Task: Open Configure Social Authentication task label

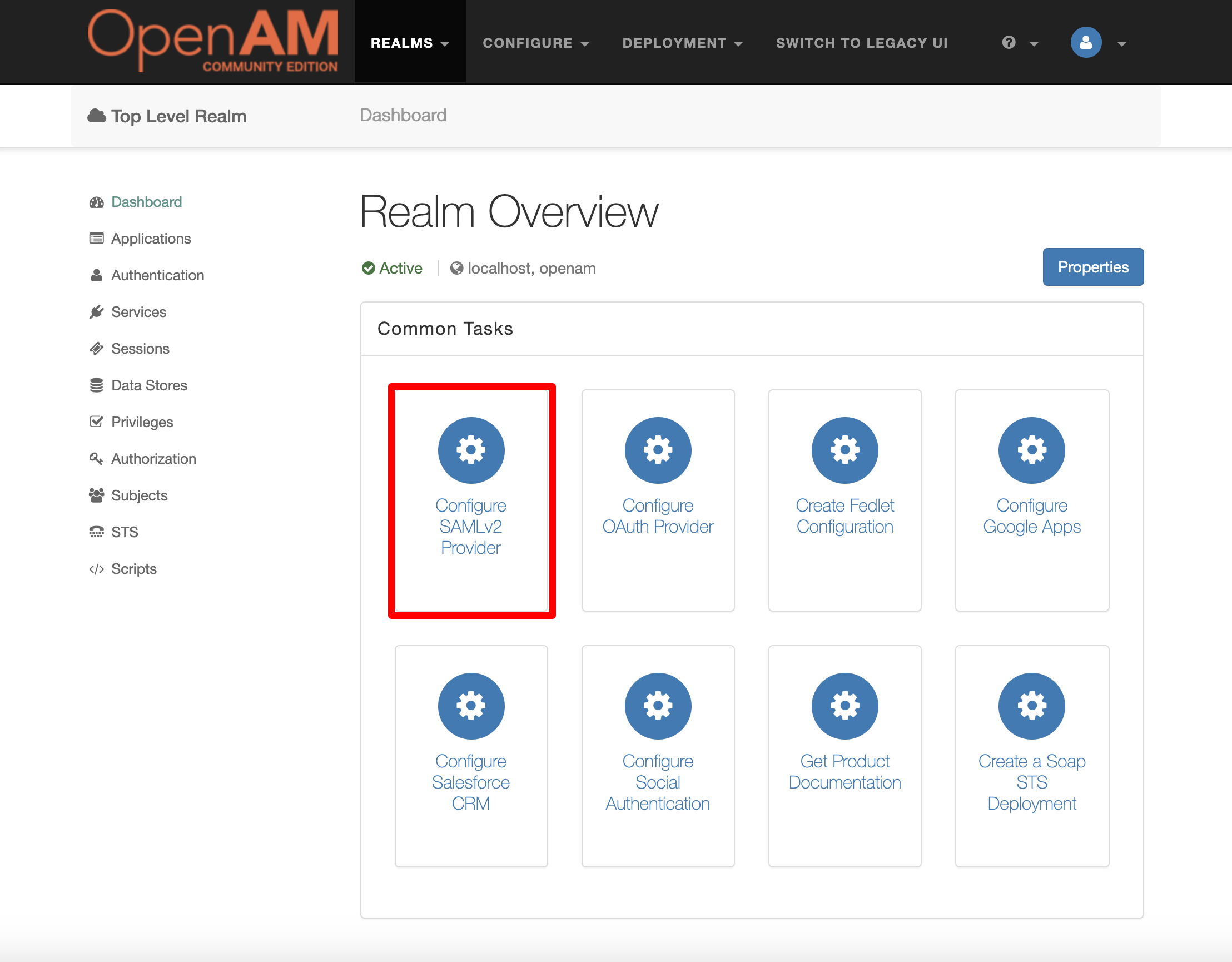Action: [x=658, y=782]
